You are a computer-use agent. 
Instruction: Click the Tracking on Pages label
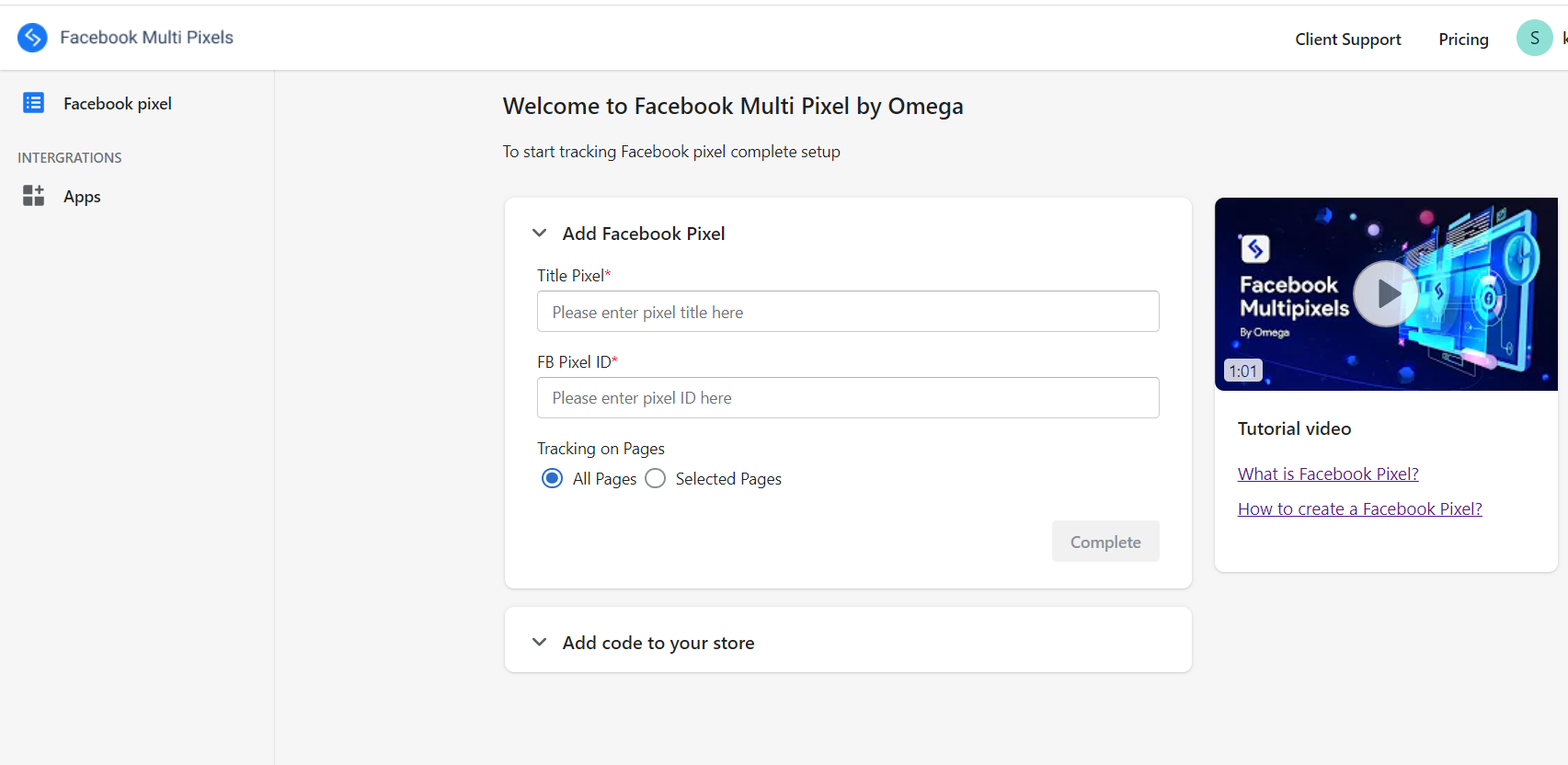pyautogui.click(x=601, y=449)
